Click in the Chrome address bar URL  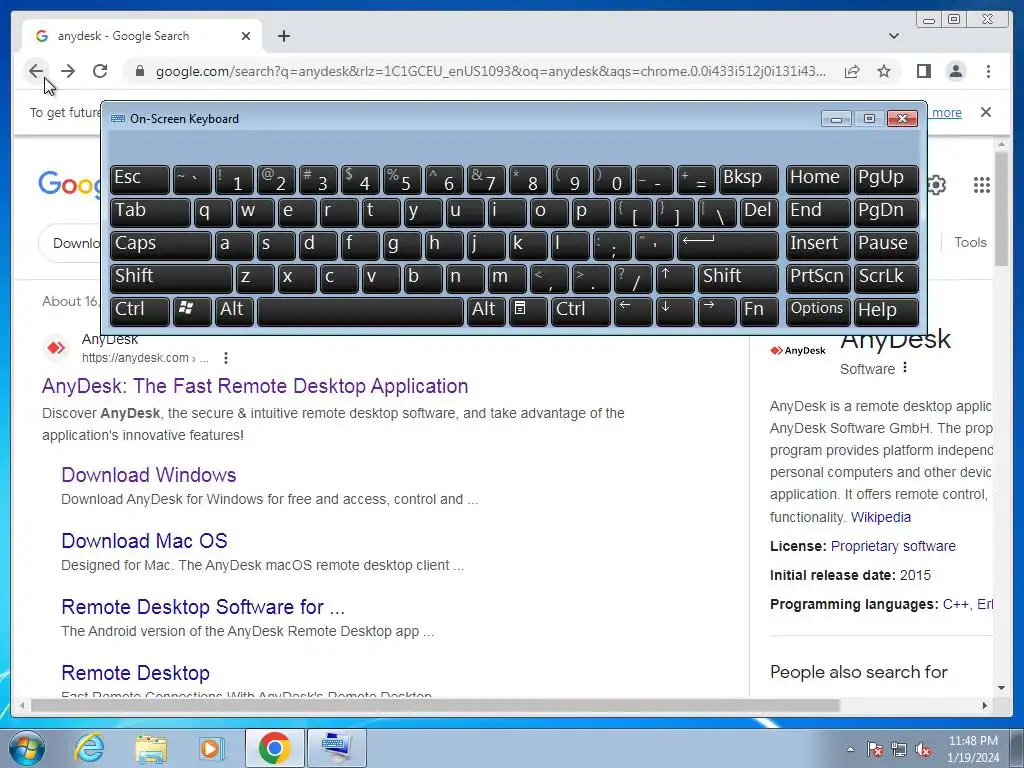[490, 71]
